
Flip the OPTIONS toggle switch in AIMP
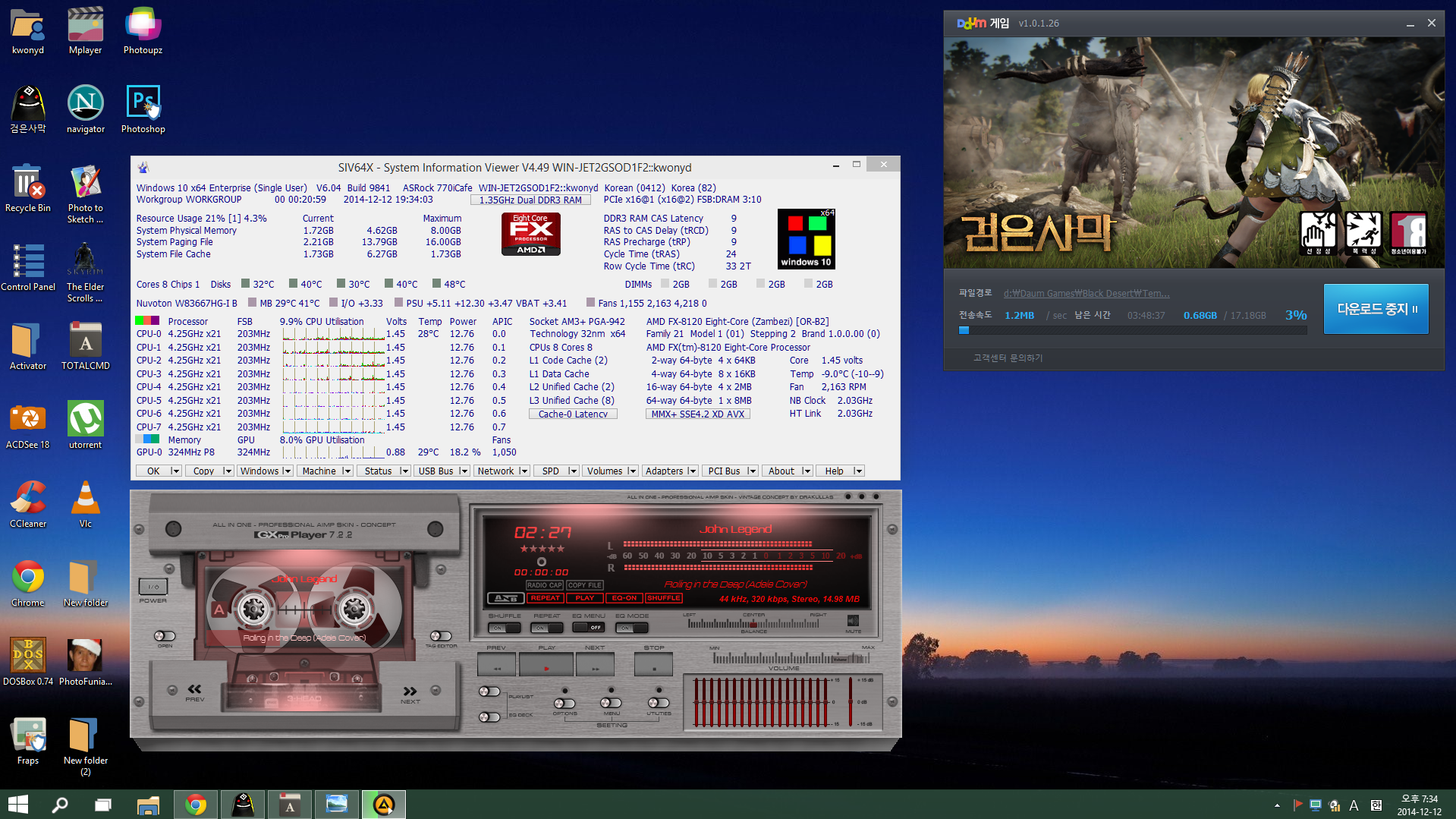point(564,703)
